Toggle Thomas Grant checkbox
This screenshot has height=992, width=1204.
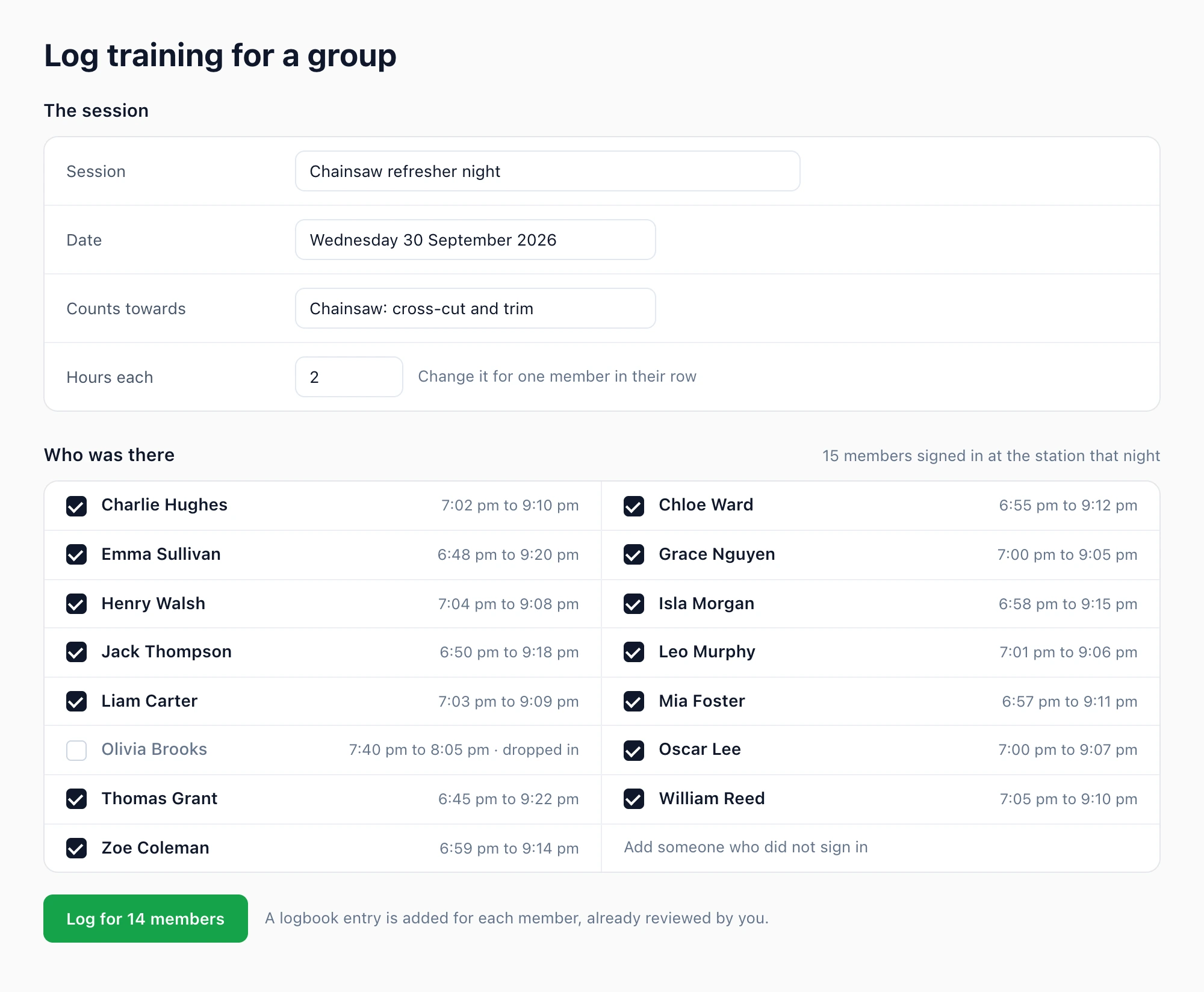76,799
